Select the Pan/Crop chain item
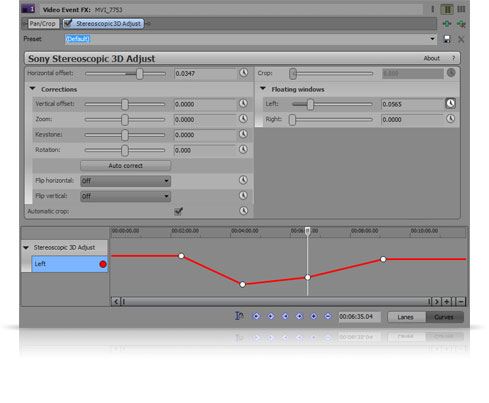Viewport: 489px width, 403px height. (x=42, y=24)
